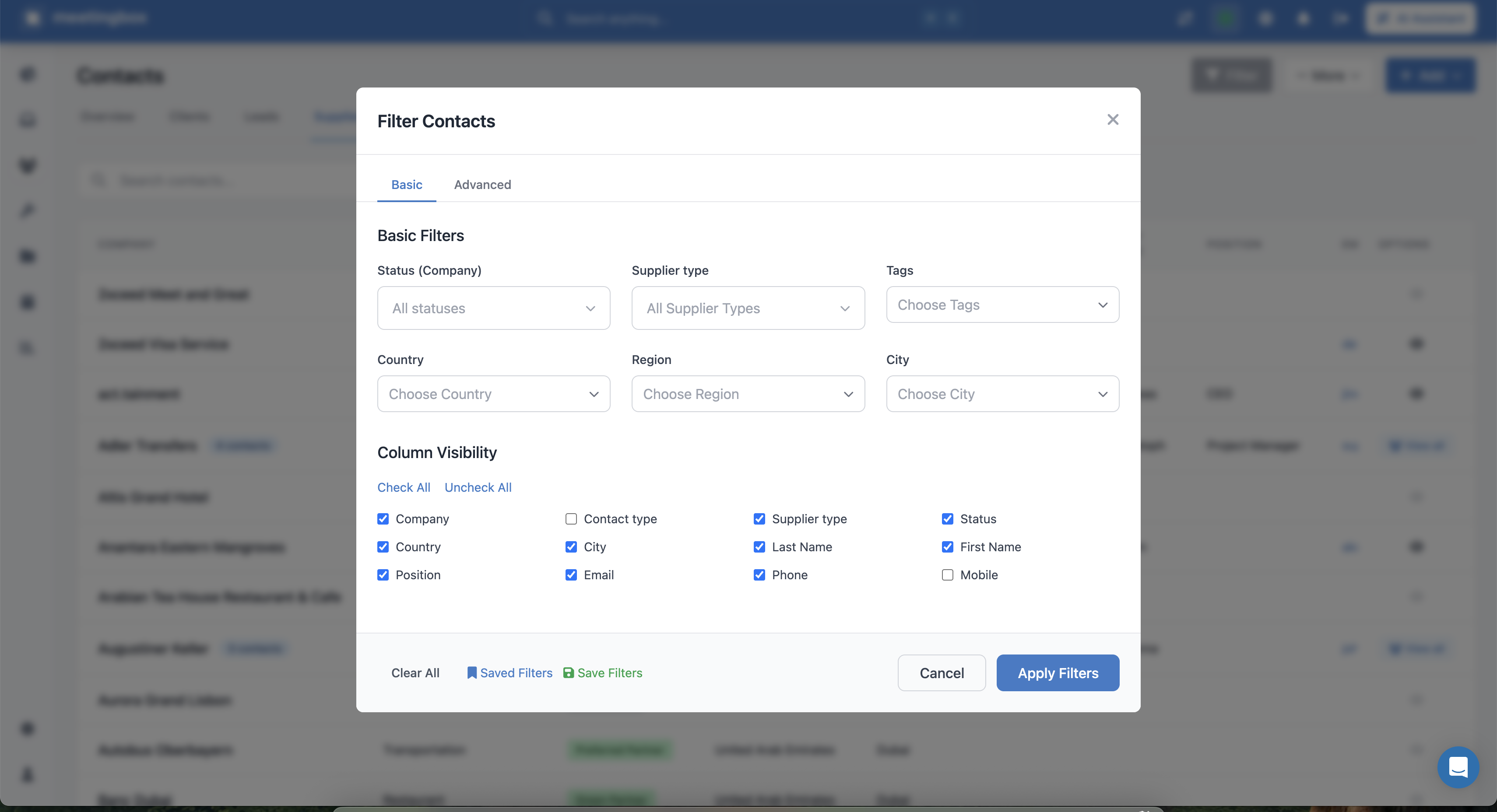Screen dimensions: 1497x812
Task: Open the Choose Country dropdown
Action: 494,394
